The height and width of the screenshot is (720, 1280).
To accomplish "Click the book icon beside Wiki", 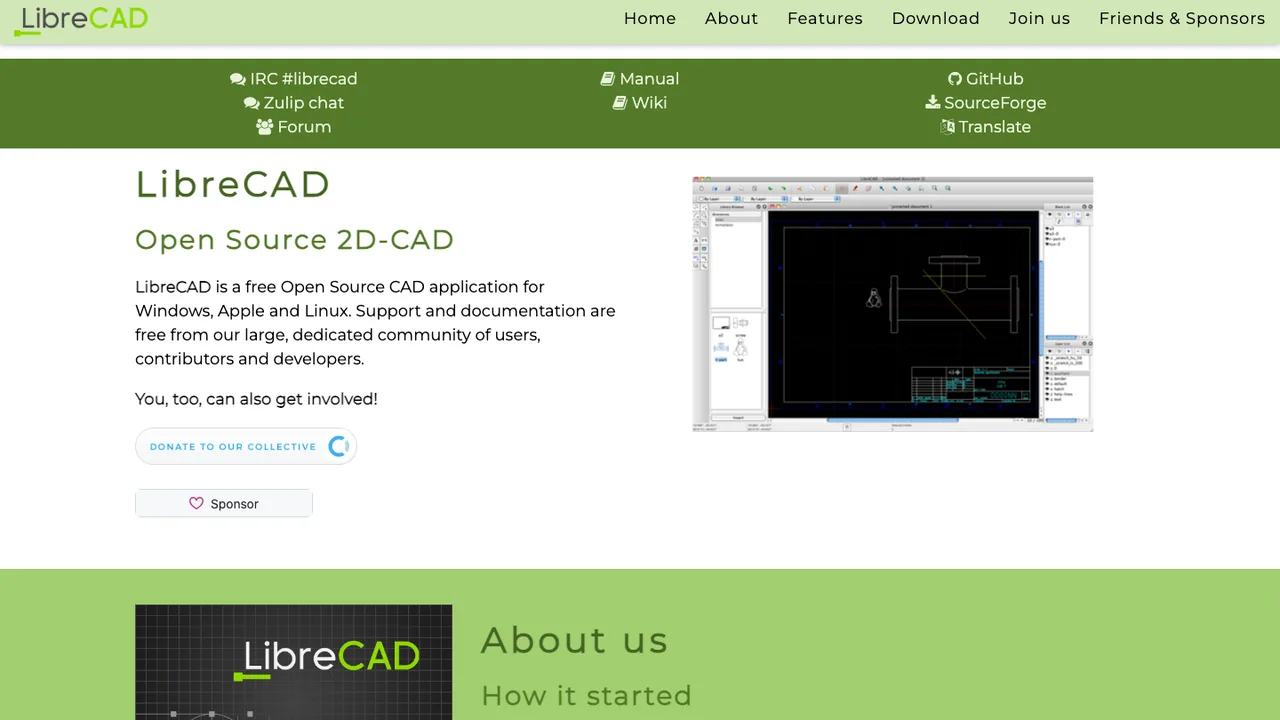I will pos(620,103).
